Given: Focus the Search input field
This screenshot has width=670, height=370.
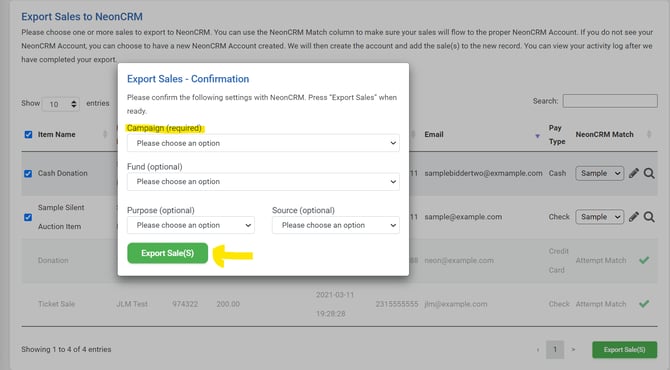Looking at the screenshot, I should 610,101.
